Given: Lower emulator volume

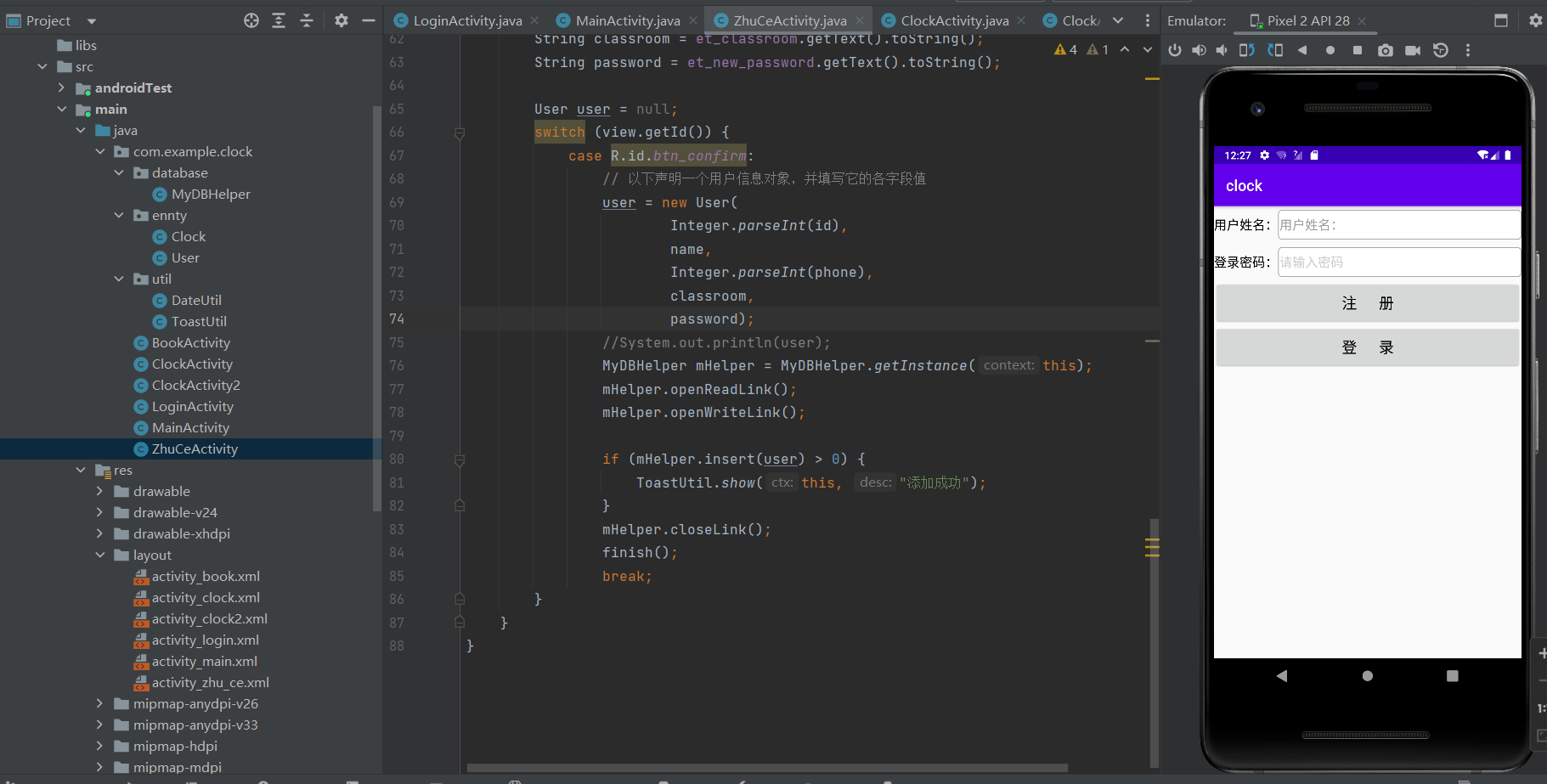Looking at the screenshot, I should click(1222, 50).
